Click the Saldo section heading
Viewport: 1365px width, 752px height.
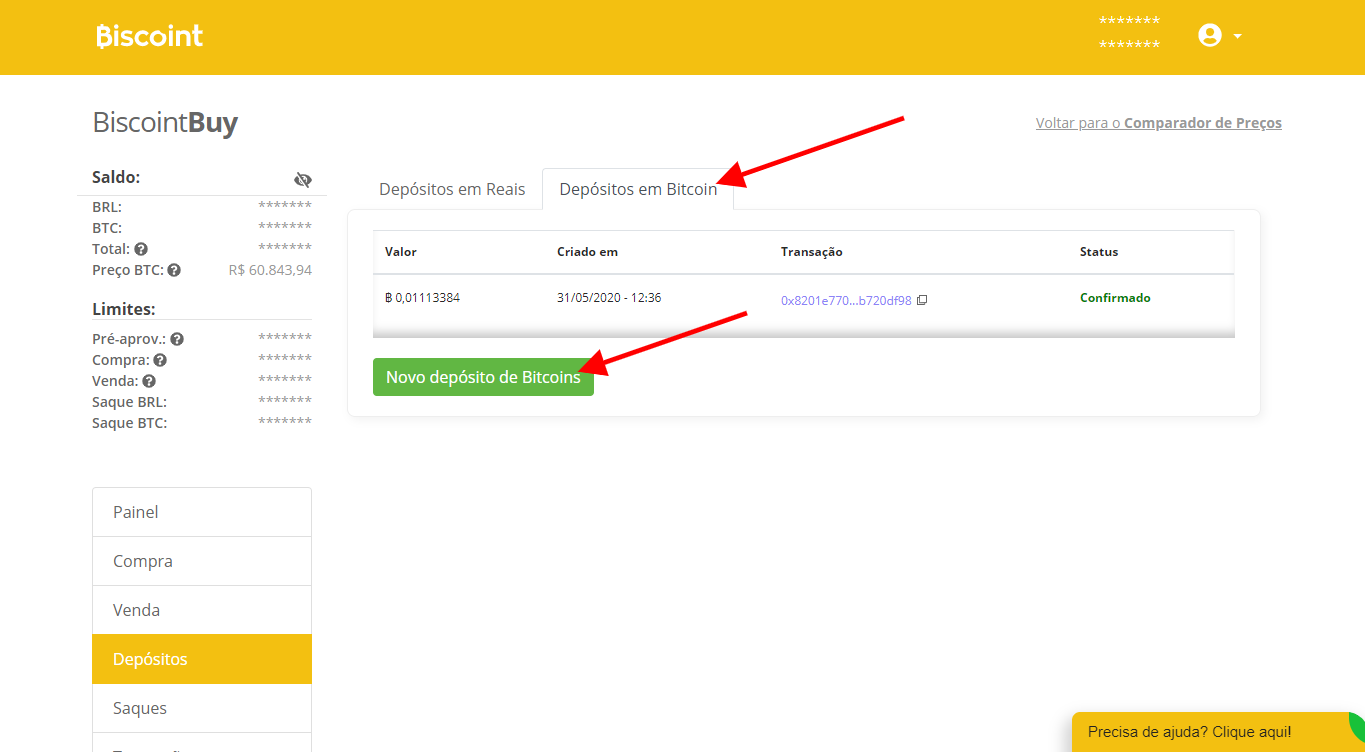116,177
